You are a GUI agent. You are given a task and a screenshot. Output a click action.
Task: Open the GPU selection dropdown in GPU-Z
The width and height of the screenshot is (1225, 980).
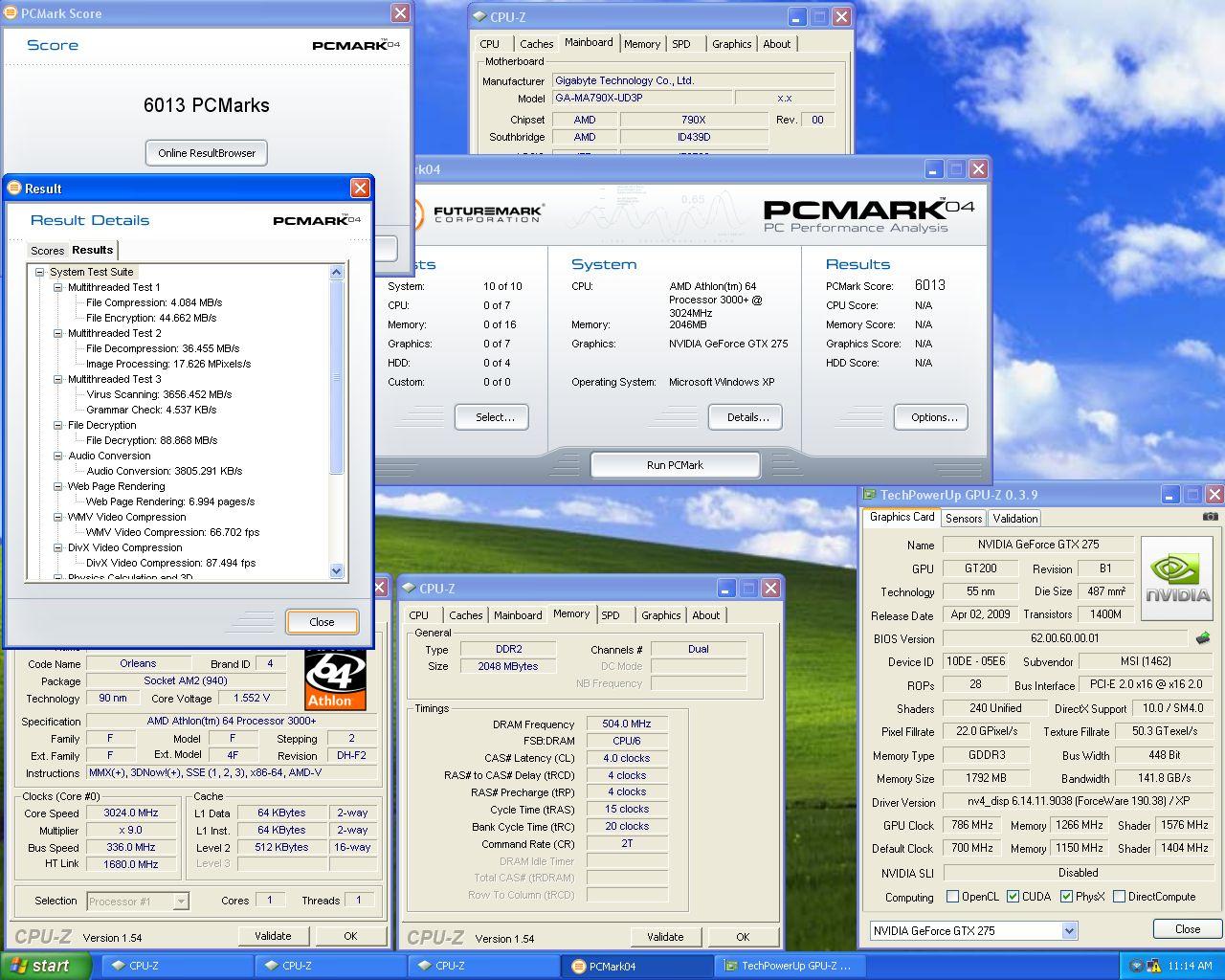(x=1069, y=930)
